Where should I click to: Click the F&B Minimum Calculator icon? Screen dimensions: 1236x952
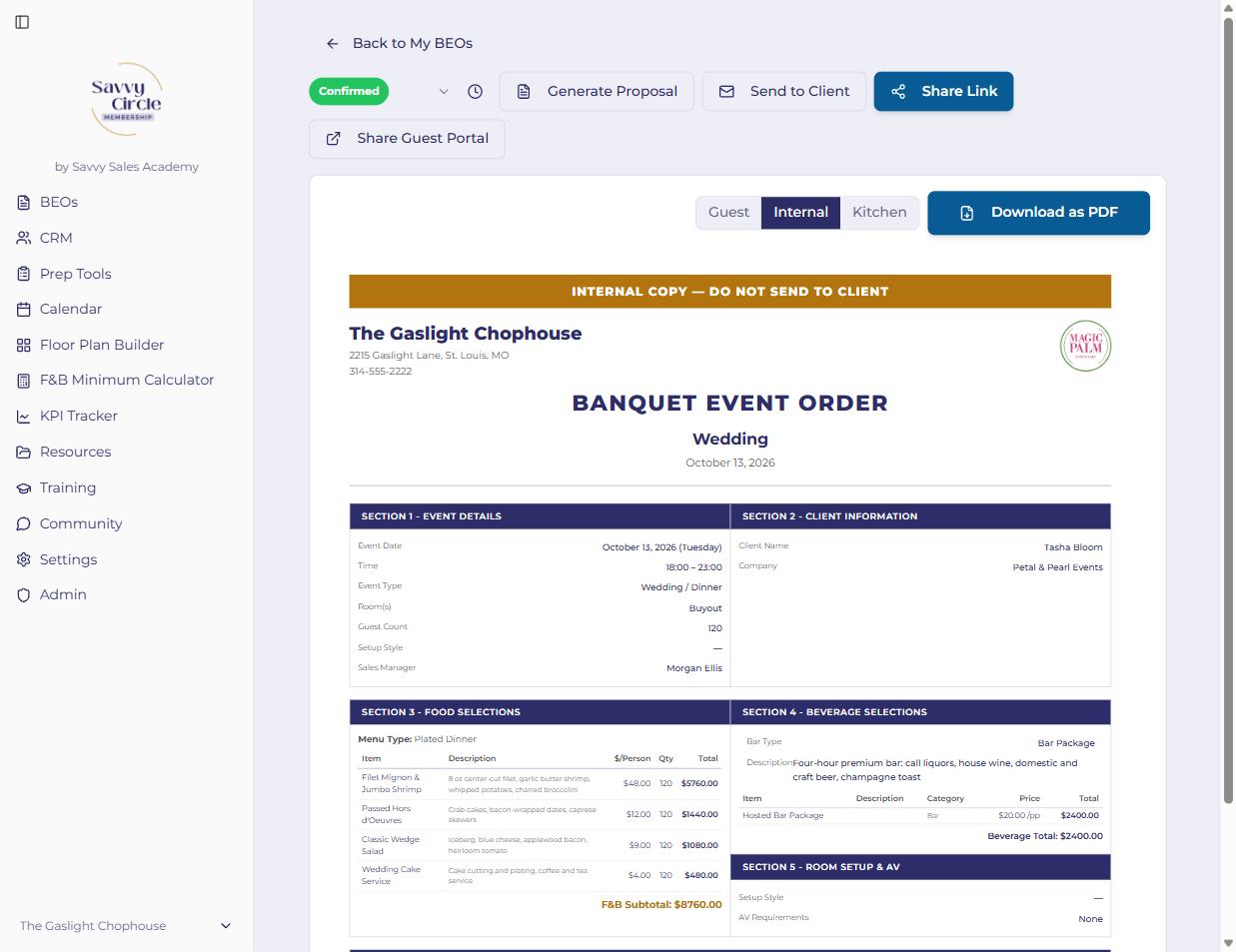tap(24, 381)
